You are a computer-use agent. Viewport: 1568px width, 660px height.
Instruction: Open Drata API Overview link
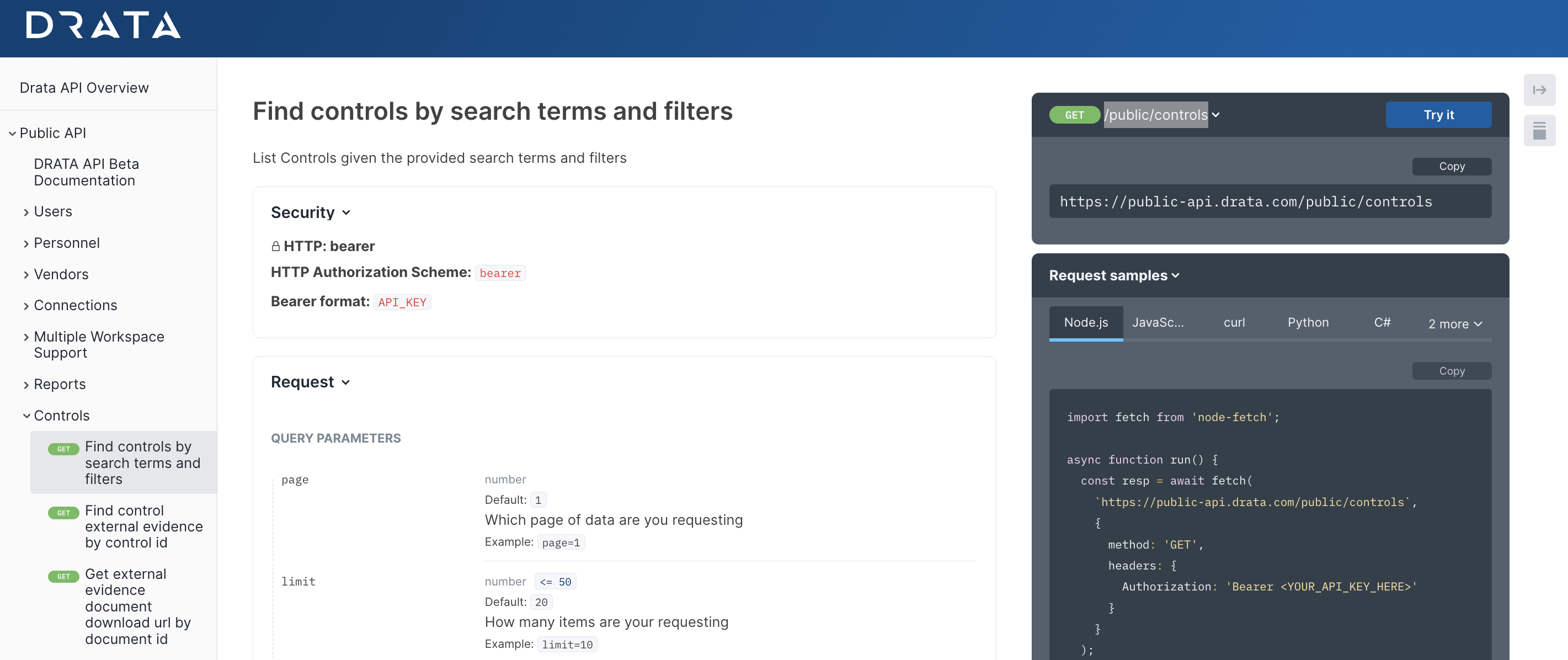84,88
